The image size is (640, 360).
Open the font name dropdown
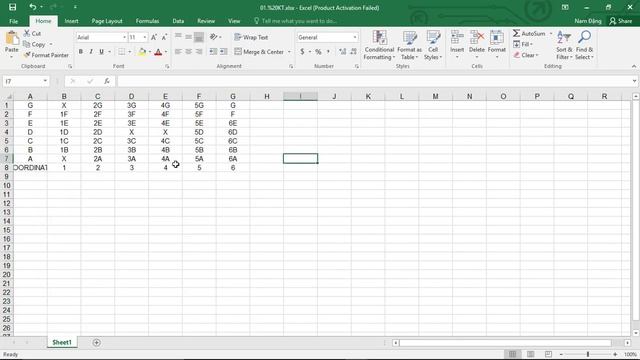124,38
